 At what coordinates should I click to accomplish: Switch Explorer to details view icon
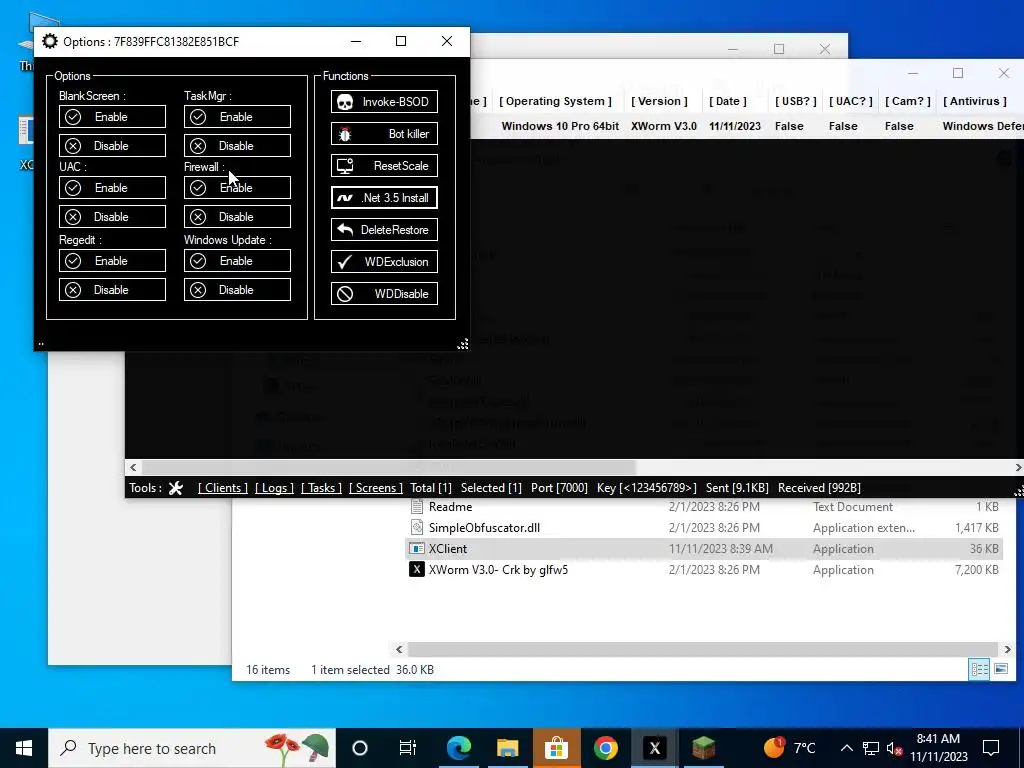[x=979, y=669]
